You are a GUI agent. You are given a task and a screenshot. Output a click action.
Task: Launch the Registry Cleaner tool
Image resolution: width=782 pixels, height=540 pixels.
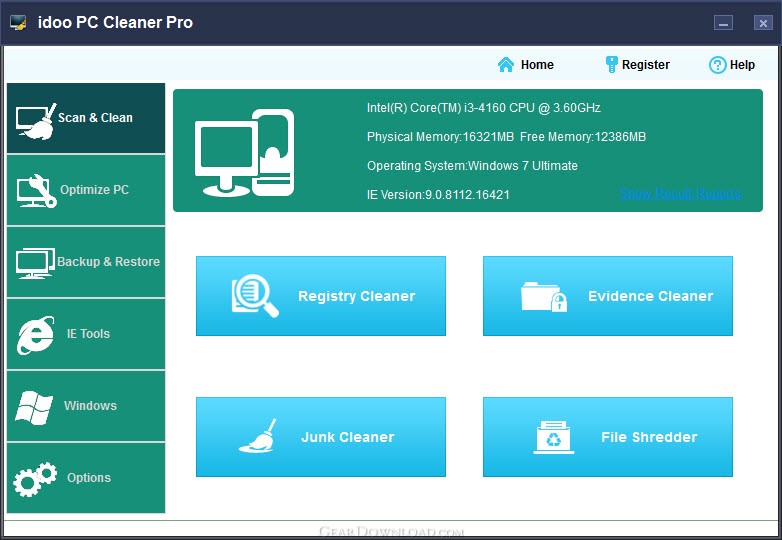[x=321, y=296]
